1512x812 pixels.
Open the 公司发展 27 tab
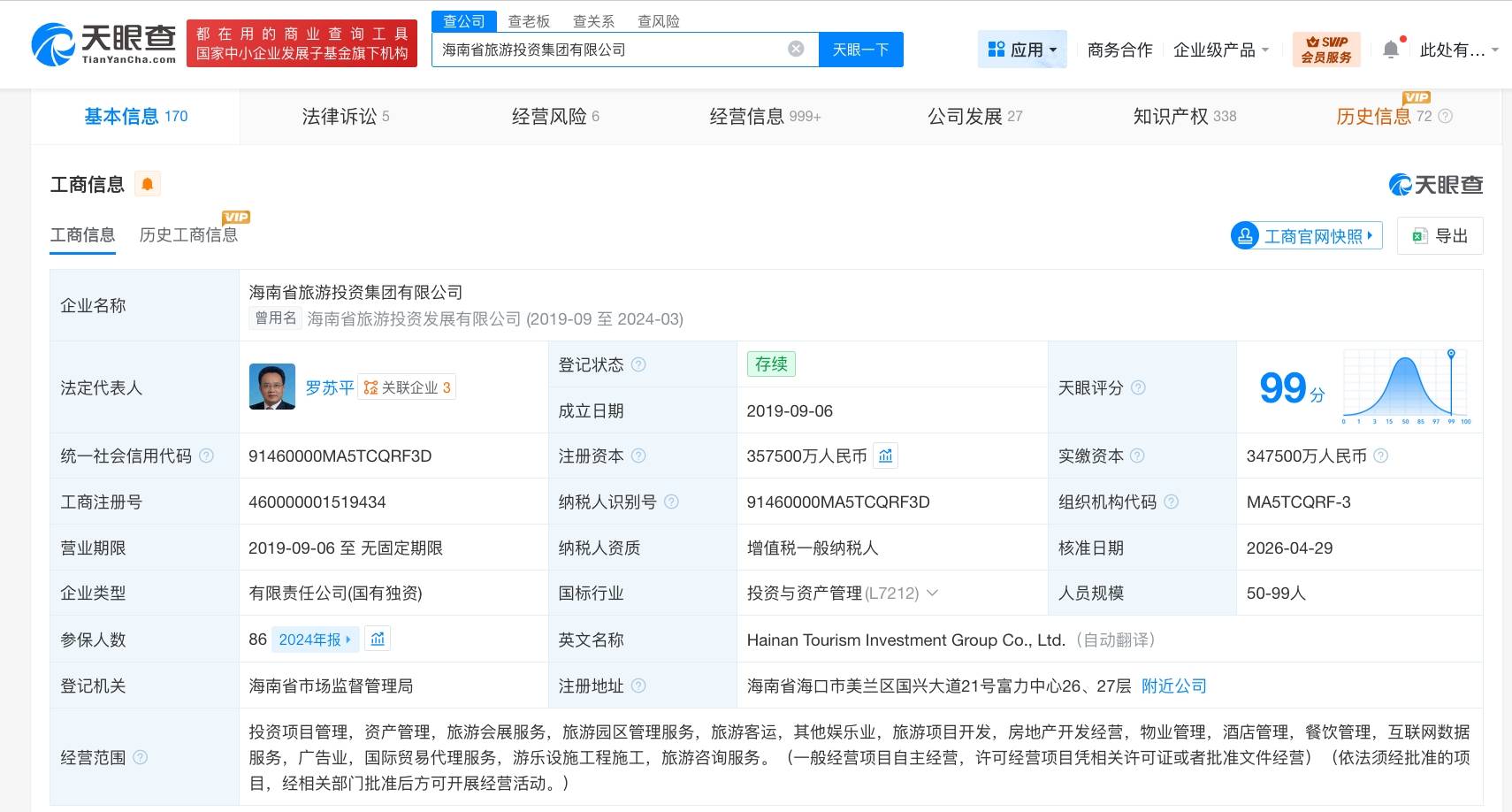click(x=974, y=116)
